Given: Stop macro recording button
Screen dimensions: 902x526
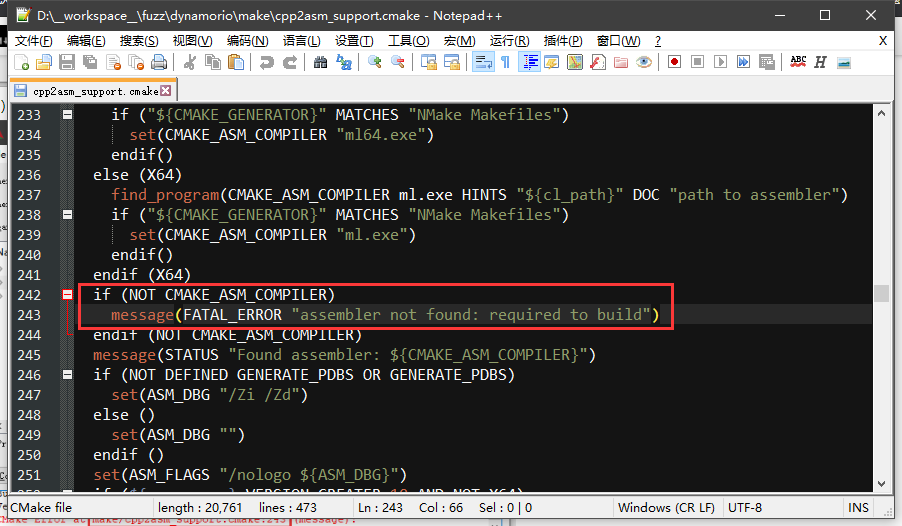Looking at the screenshot, I should pyautogui.click(x=697, y=62).
